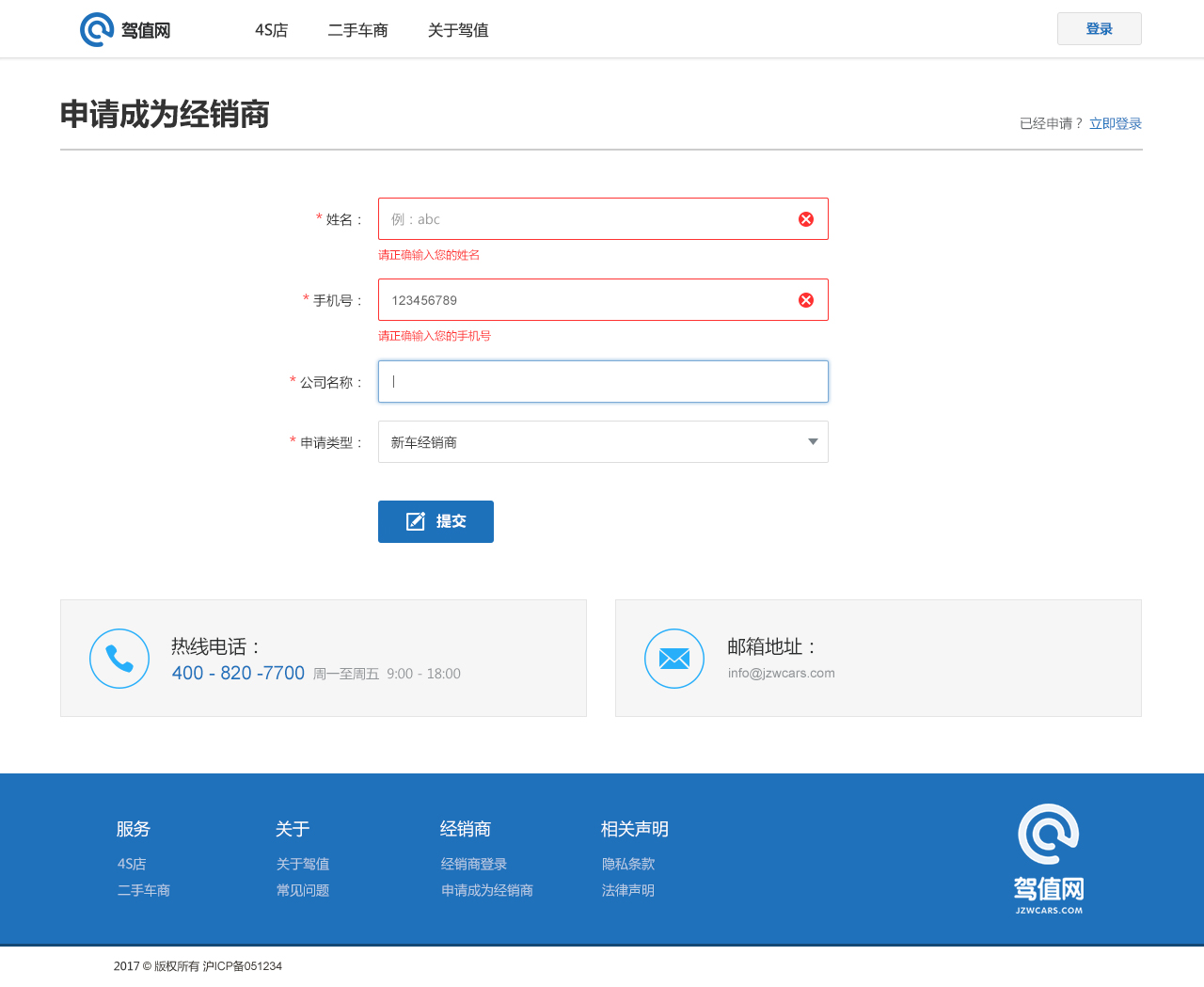Open footer 隐私条款 link
1204x987 pixels.
[x=628, y=864]
